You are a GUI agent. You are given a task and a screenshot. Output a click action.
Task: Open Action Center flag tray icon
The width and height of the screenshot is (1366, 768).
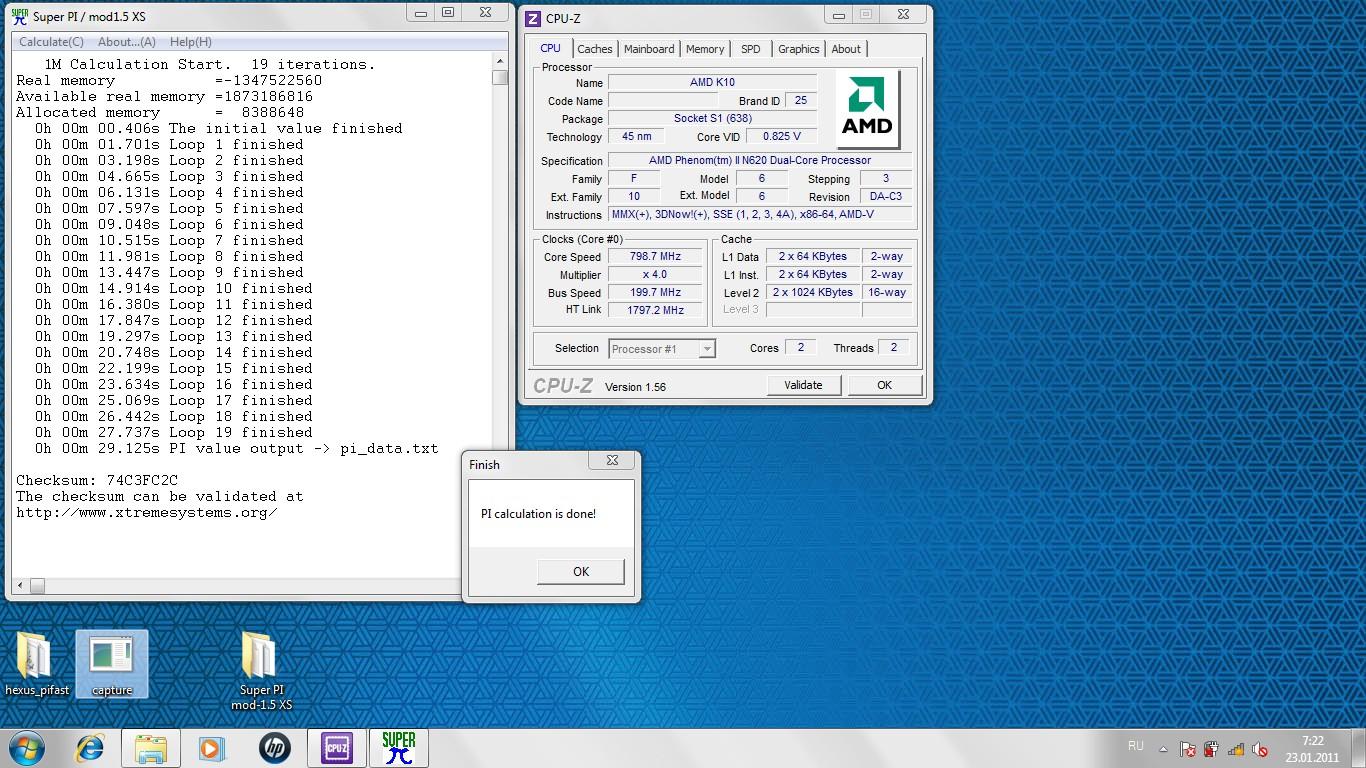(x=1188, y=749)
